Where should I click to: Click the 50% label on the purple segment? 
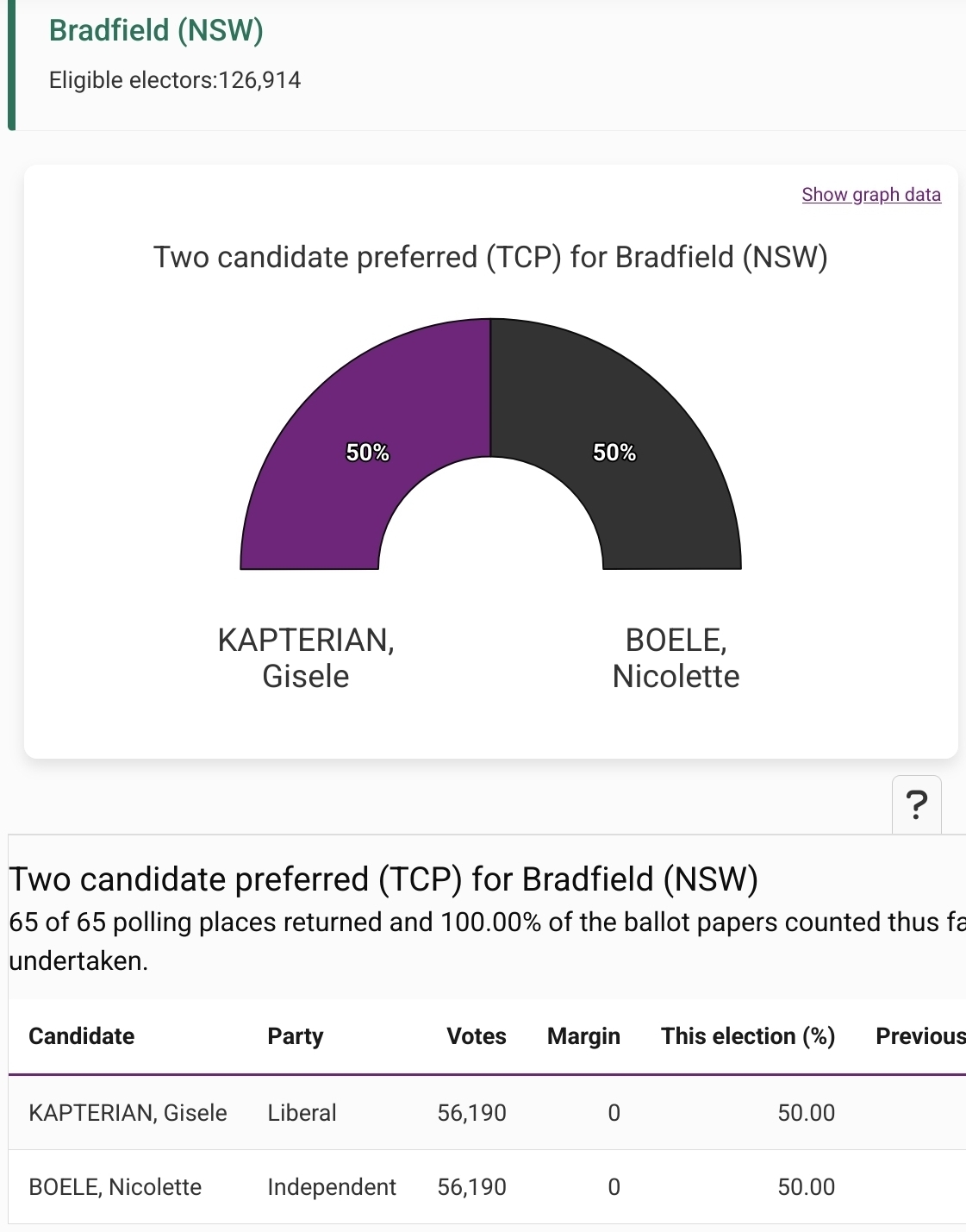click(368, 453)
